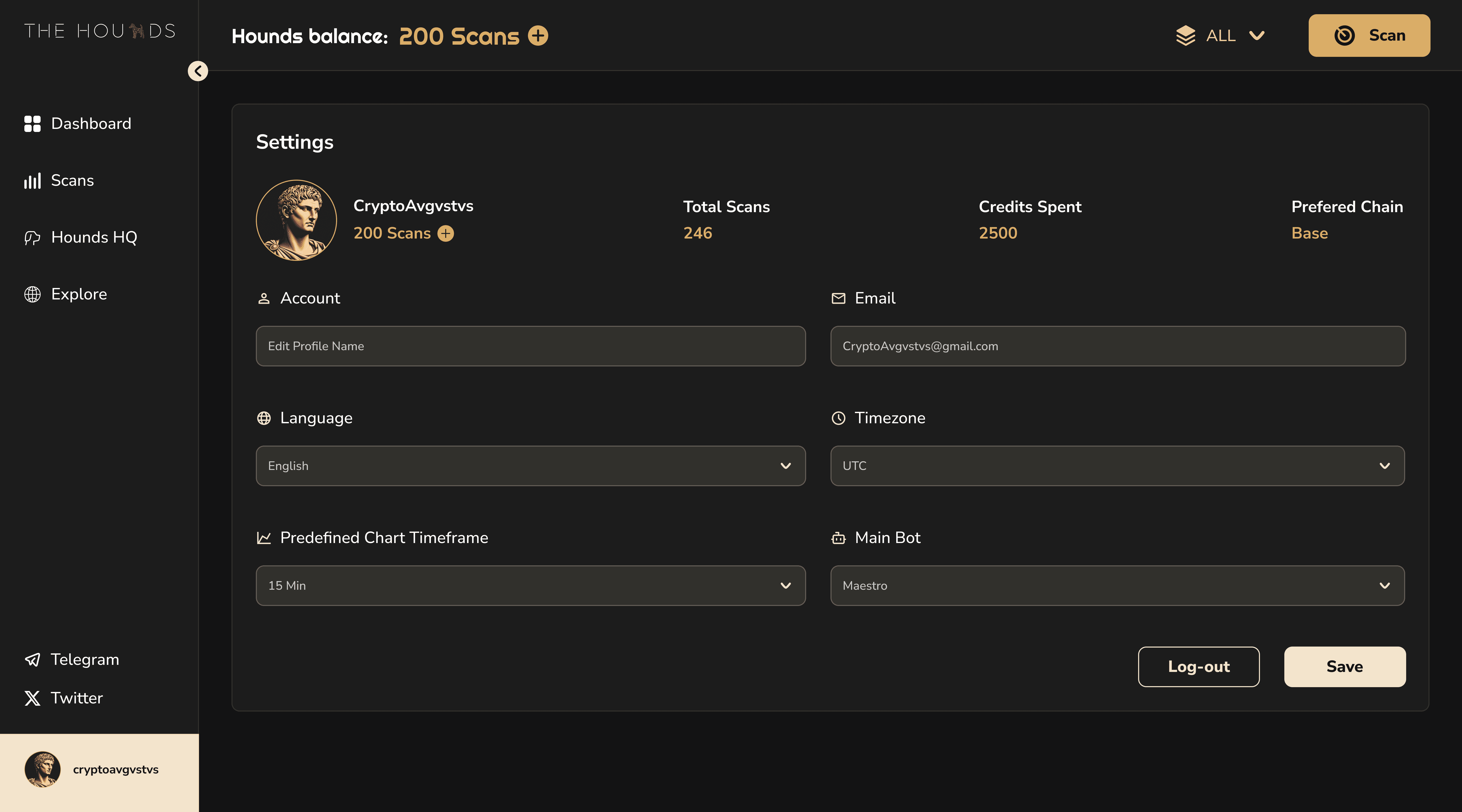
Task: Open the ALL chain filter dropdown
Action: pyautogui.click(x=1220, y=36)
